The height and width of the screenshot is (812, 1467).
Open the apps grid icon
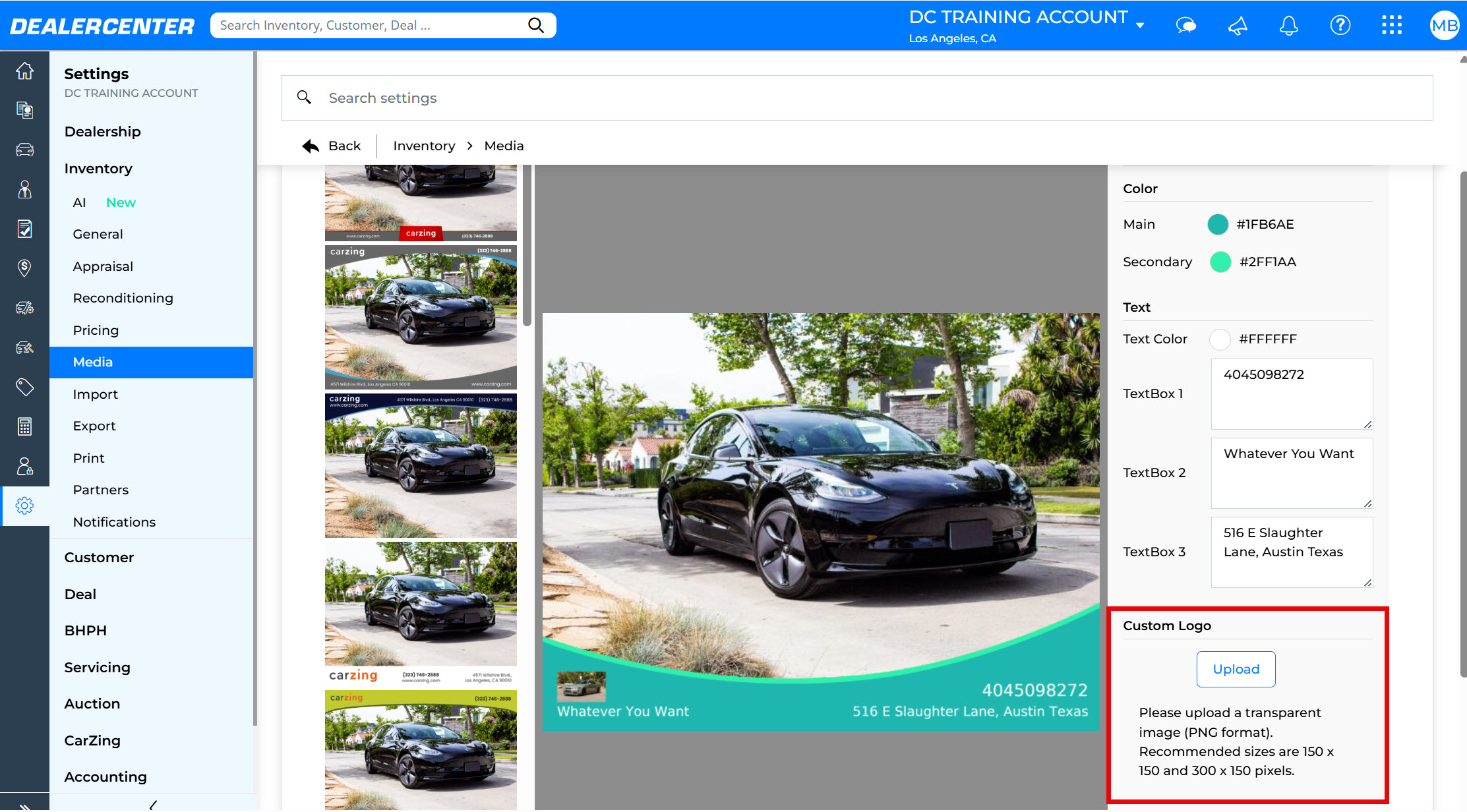click(x=1392, y=25)
